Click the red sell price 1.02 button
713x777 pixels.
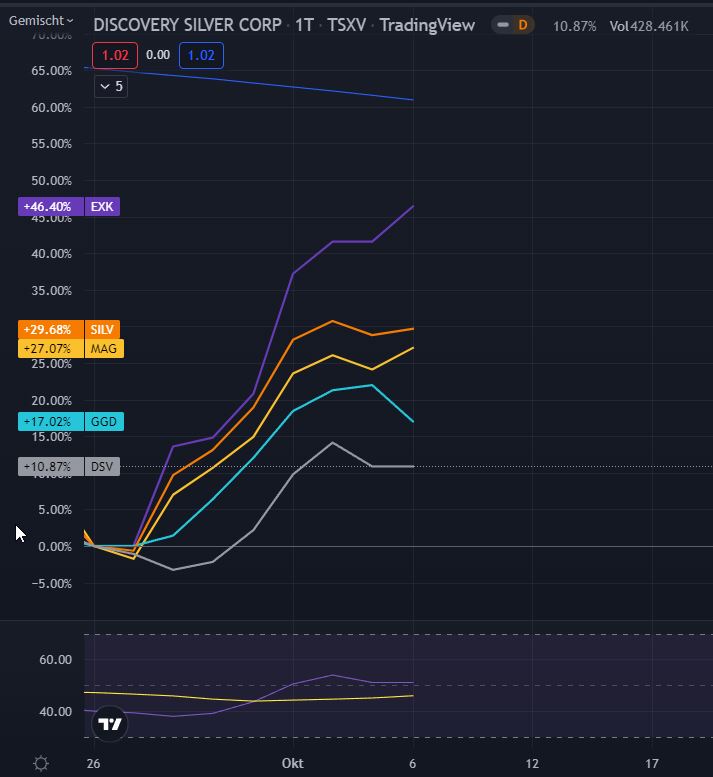pos(114,56)
